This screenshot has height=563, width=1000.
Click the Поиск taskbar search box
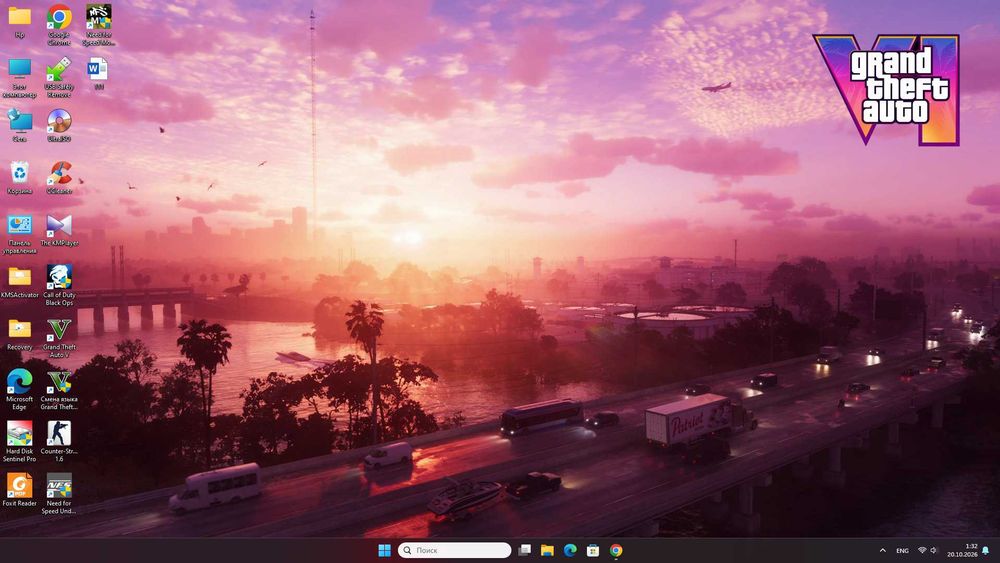click(454, 550)
